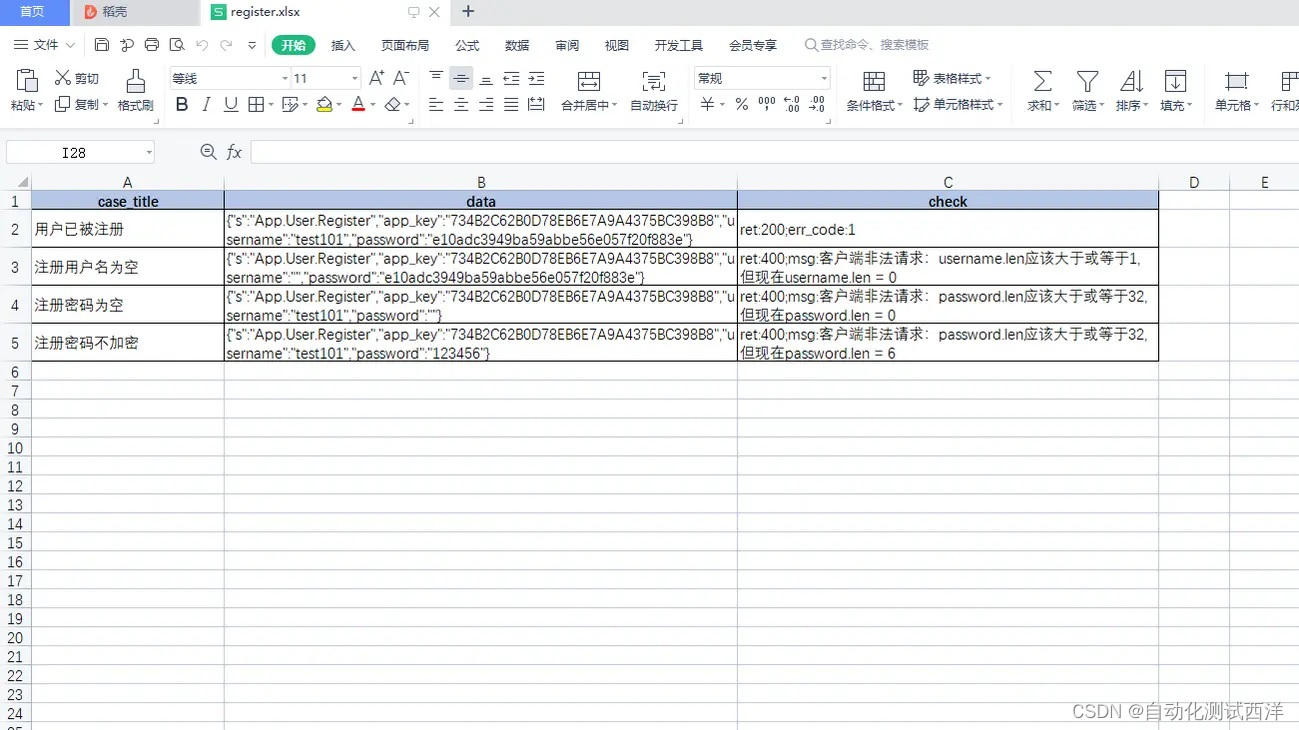Align cell content to bottom
Screen dimensions: 1299x730
(x=486, y=78)
